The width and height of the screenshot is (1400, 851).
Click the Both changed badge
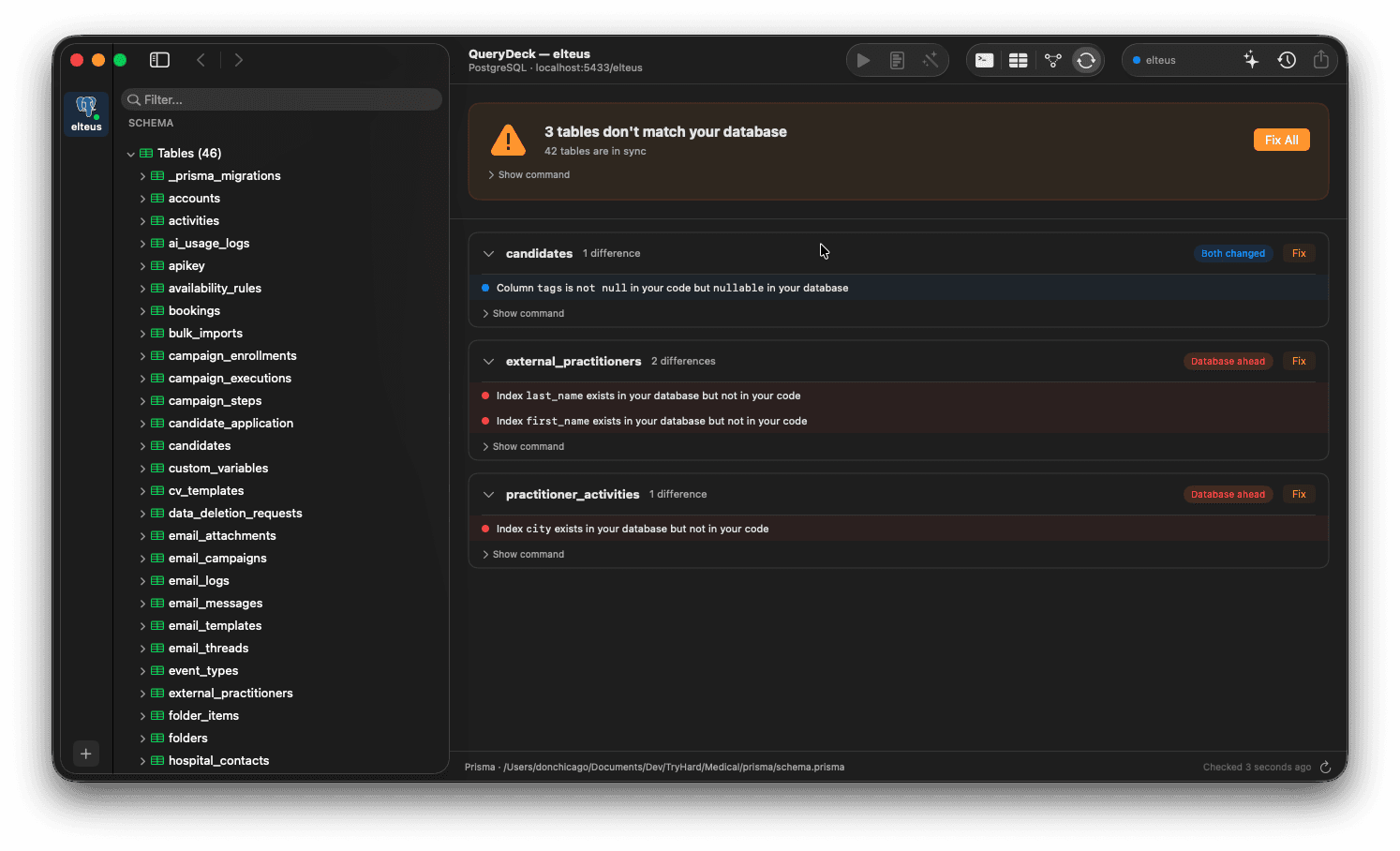click(1232, 254)
